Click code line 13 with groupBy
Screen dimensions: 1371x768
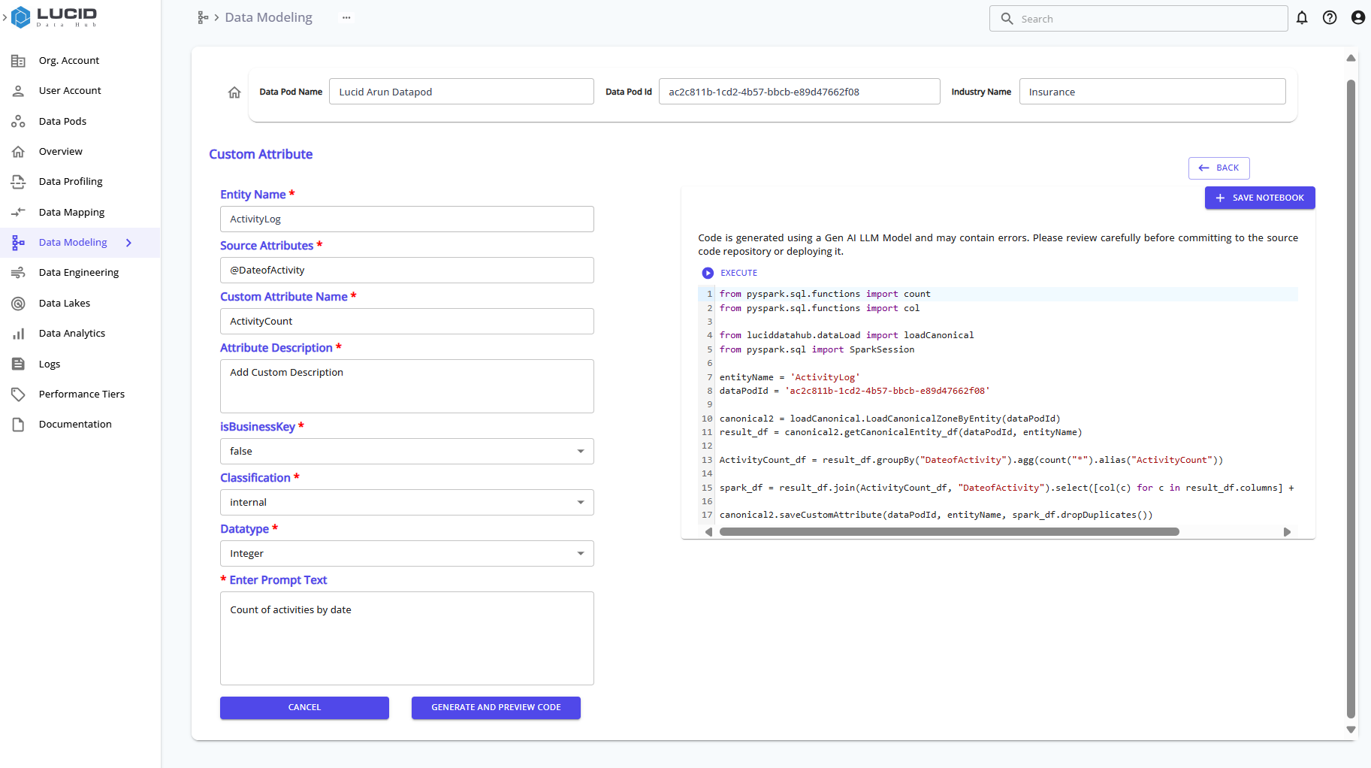tap(971, 460)
